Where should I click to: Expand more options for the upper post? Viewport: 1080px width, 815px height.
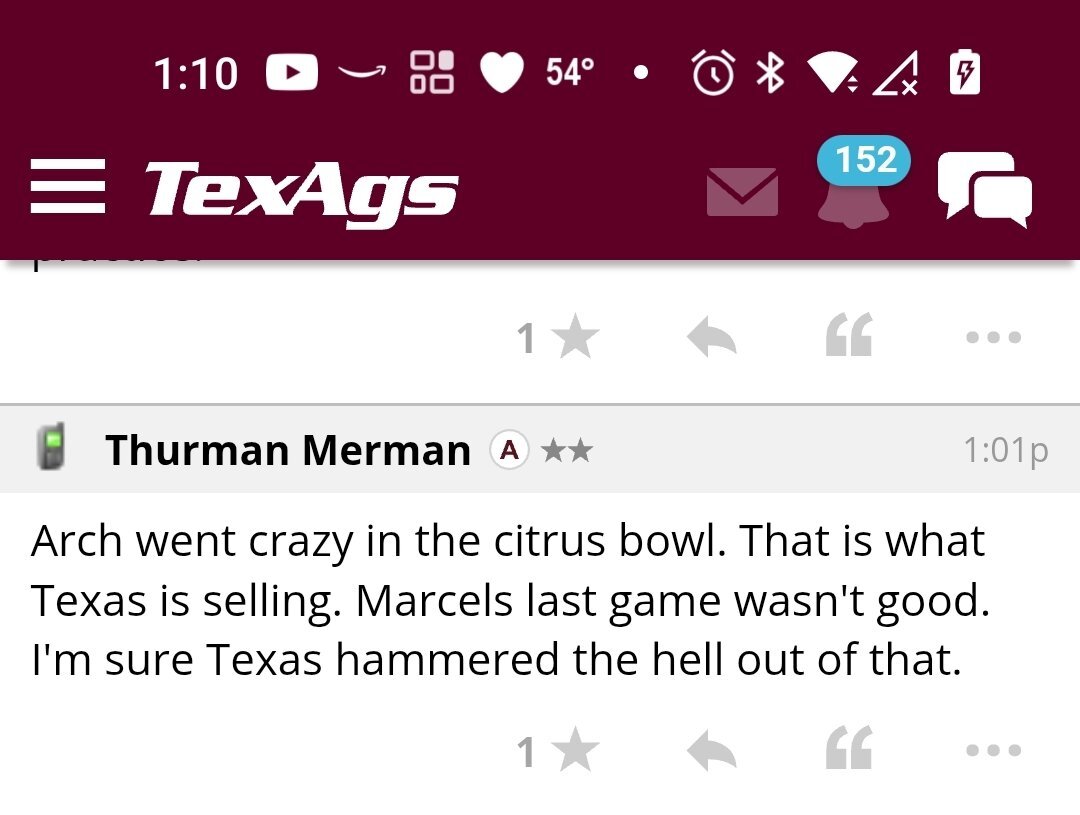(993, 338)
